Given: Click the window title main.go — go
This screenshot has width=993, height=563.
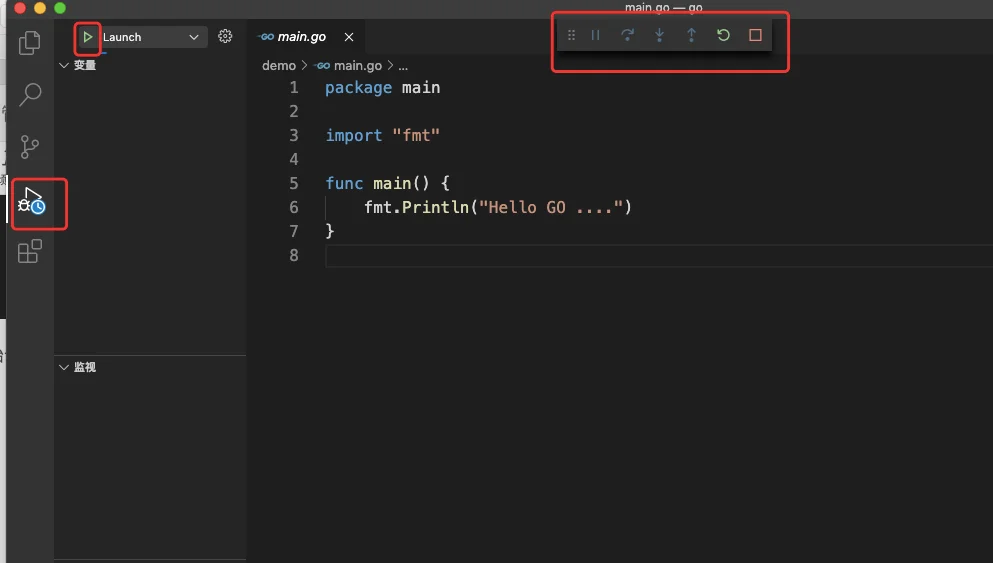Looking at the screenshot, I should [x=663, y=8].
